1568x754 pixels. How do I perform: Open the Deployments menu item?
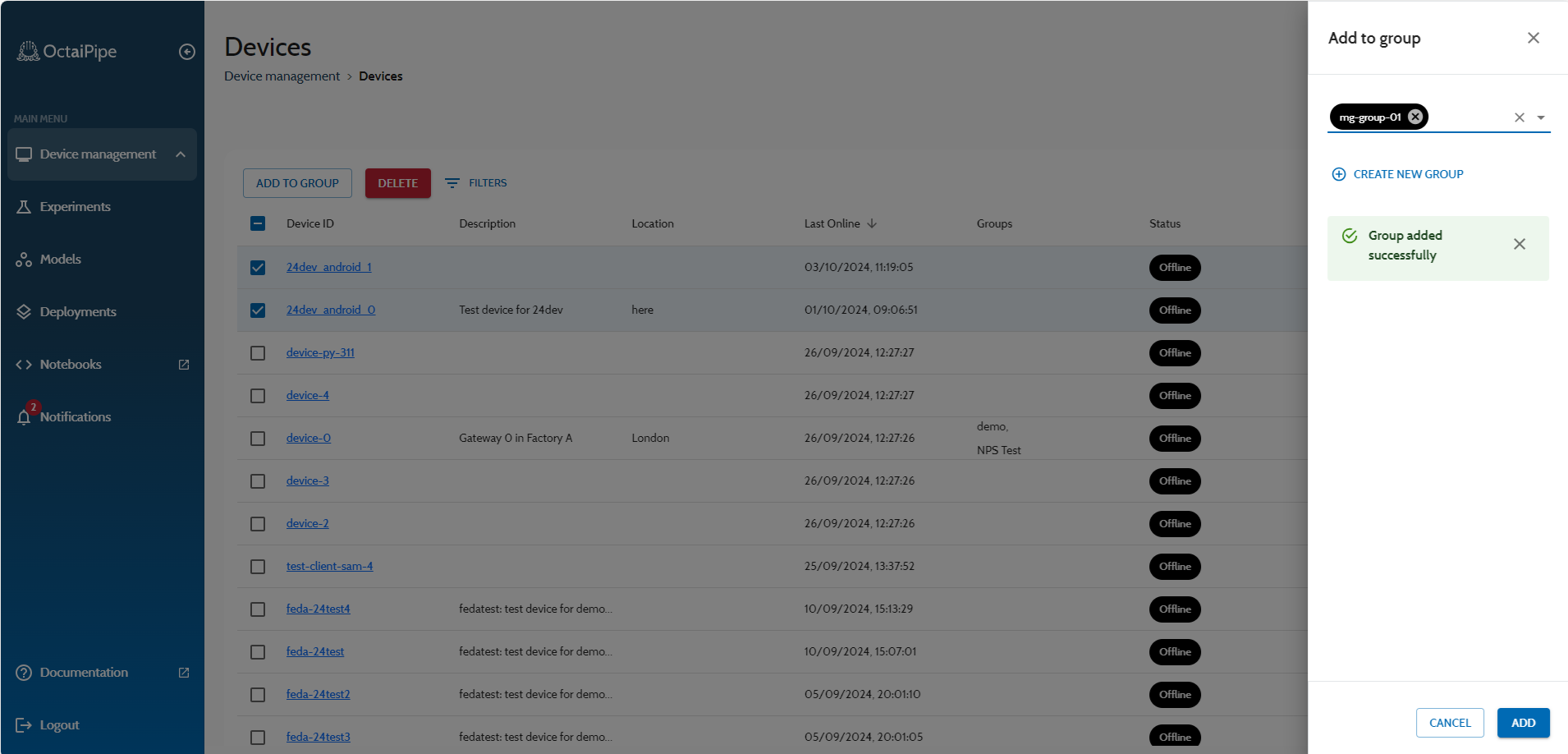coord(102,312)
